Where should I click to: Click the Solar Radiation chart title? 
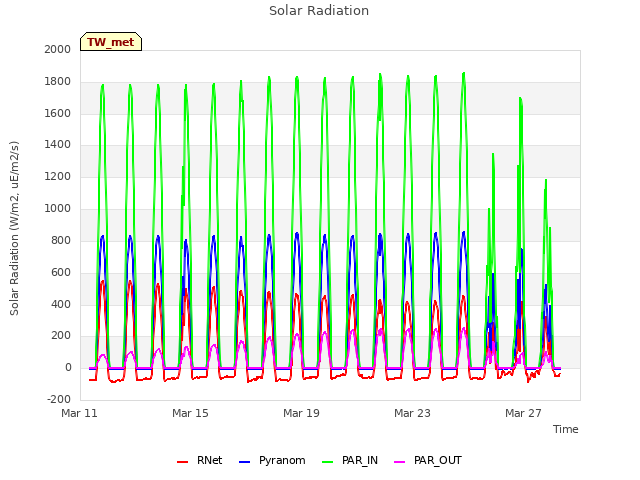pyautogui.click(x=319, y=11)
